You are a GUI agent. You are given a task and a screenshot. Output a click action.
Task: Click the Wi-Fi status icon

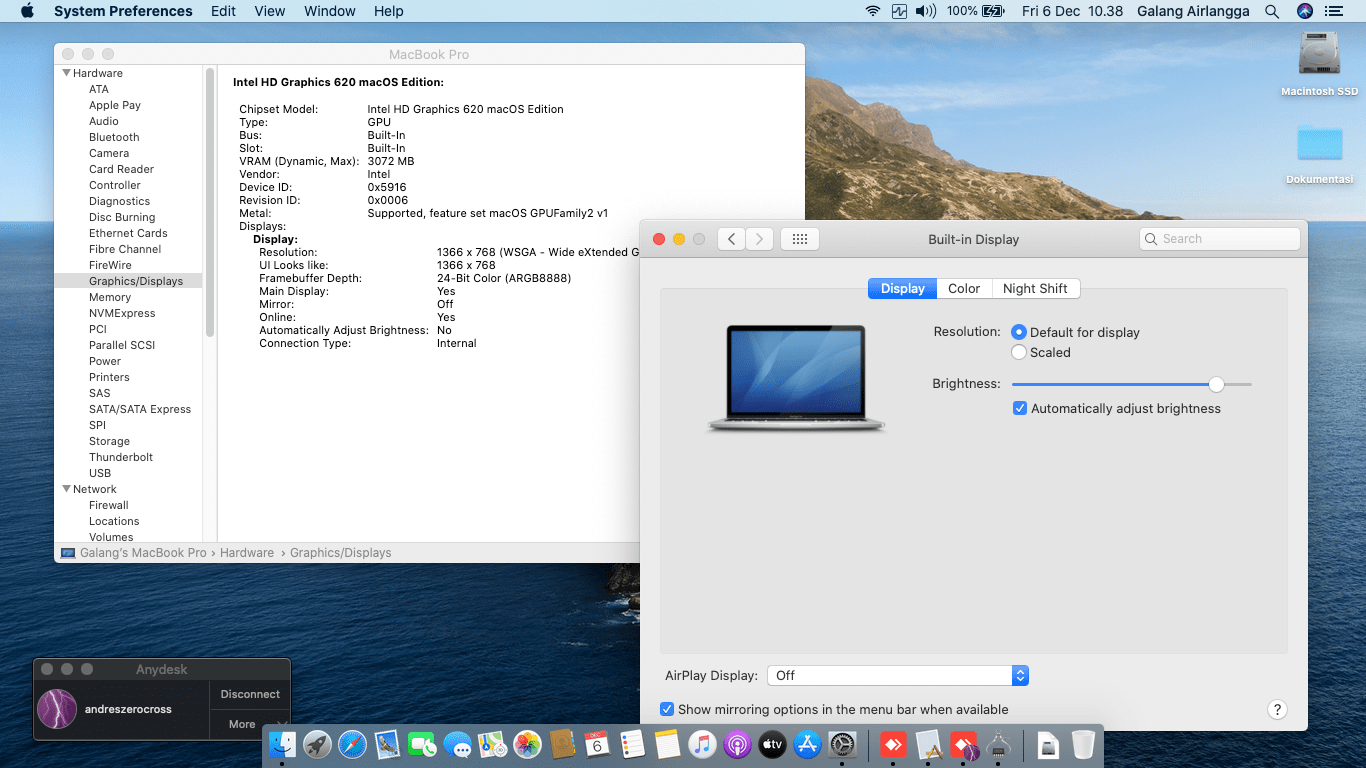click(873, 11)
